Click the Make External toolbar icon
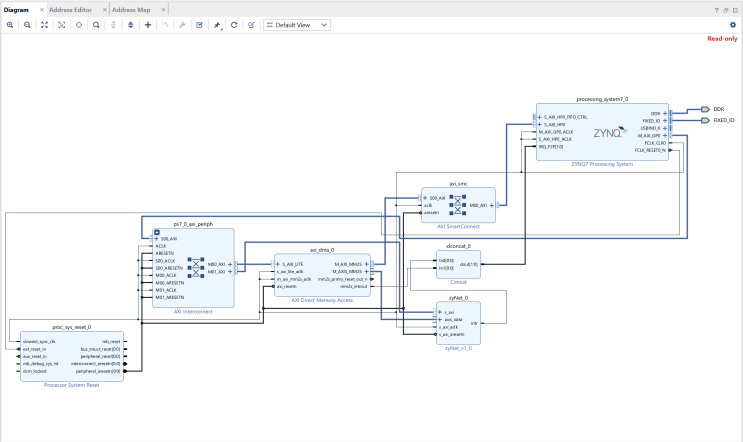Viewport: 743px width, 442px height. (165, 25)
